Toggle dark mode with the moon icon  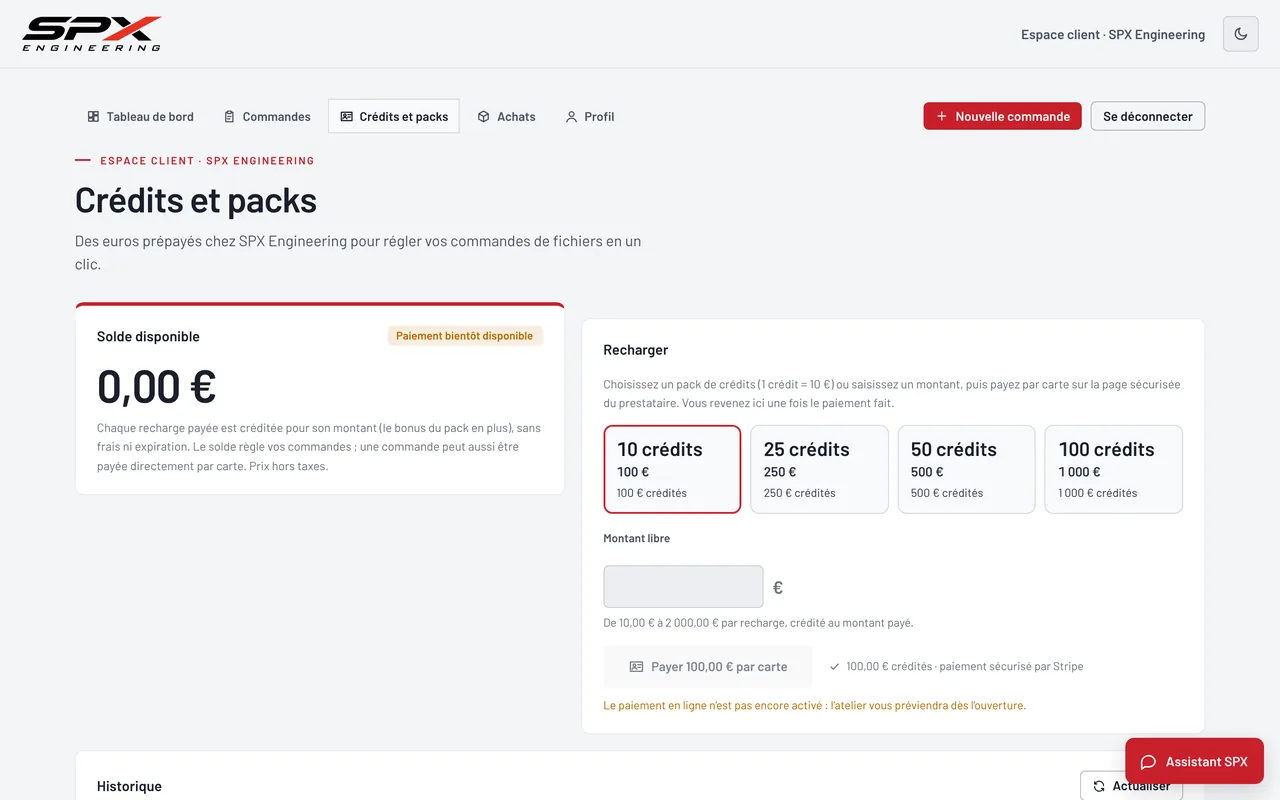pos(1241,34)
